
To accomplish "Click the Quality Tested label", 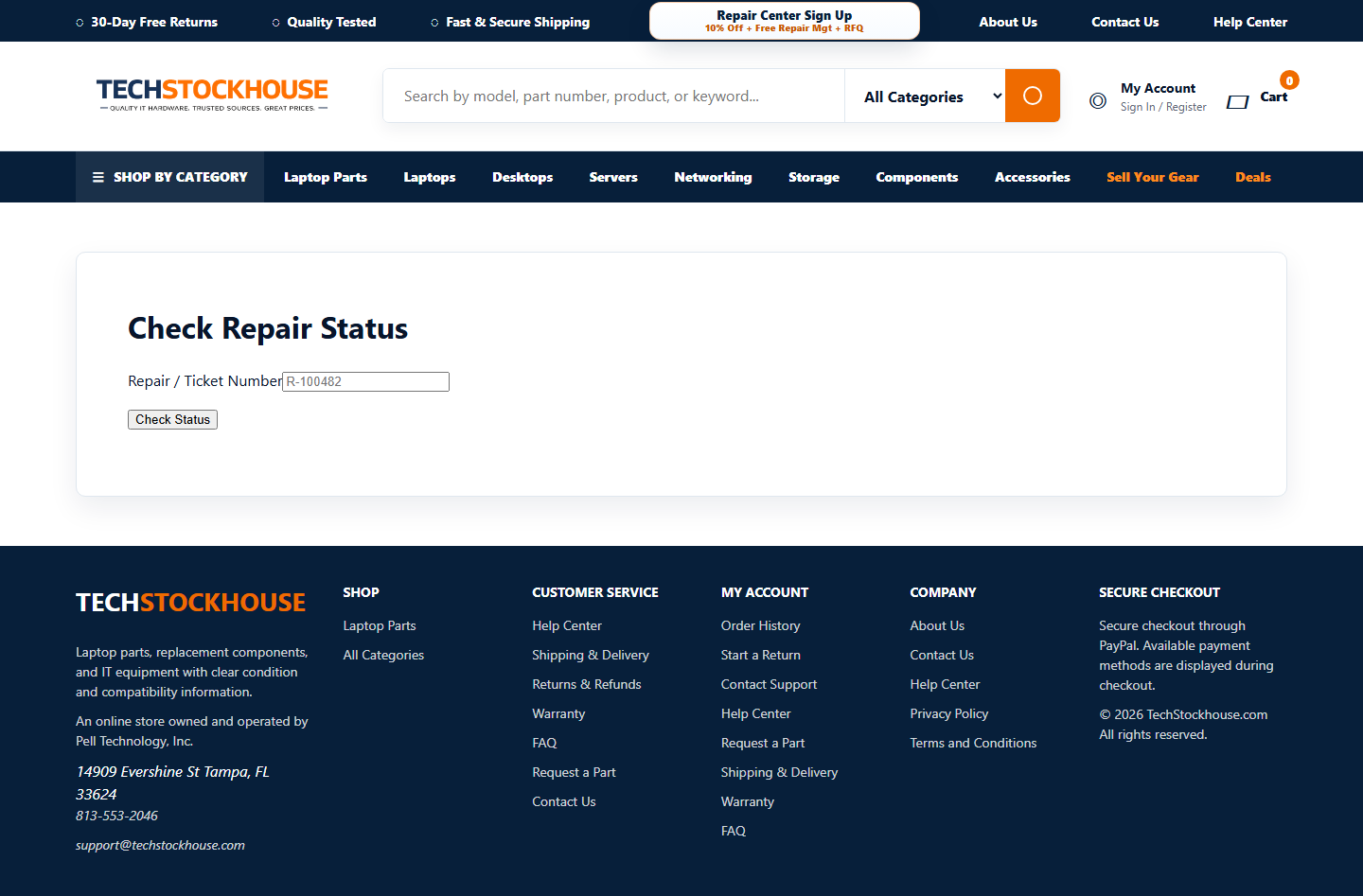I will click(331, 22).
